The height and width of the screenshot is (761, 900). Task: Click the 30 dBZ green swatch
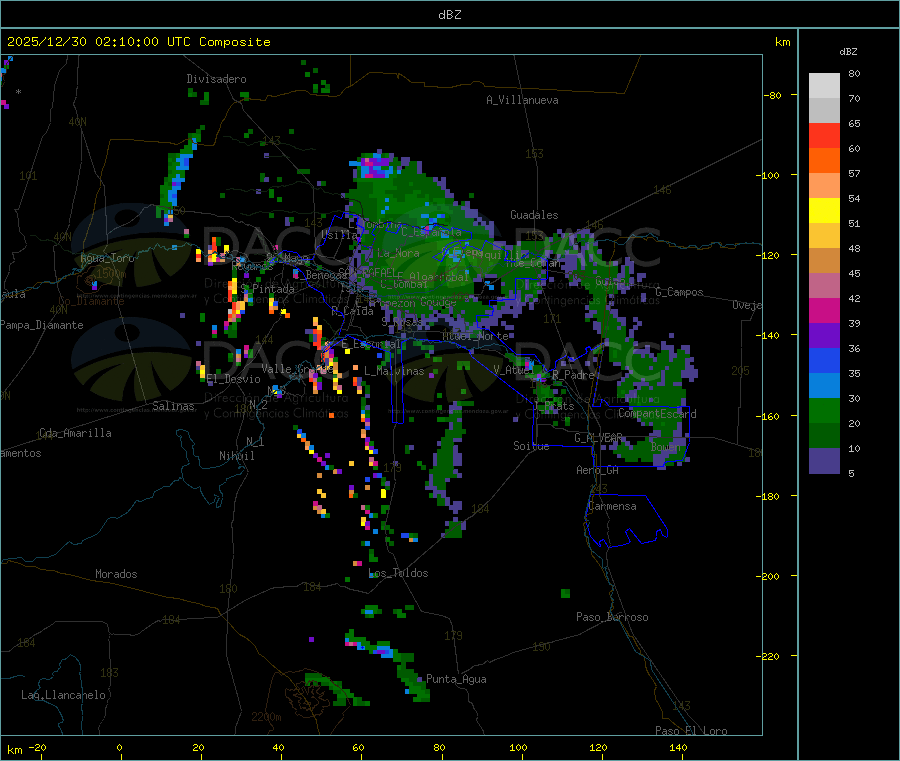pyautogui.click(x=824, y=411)
